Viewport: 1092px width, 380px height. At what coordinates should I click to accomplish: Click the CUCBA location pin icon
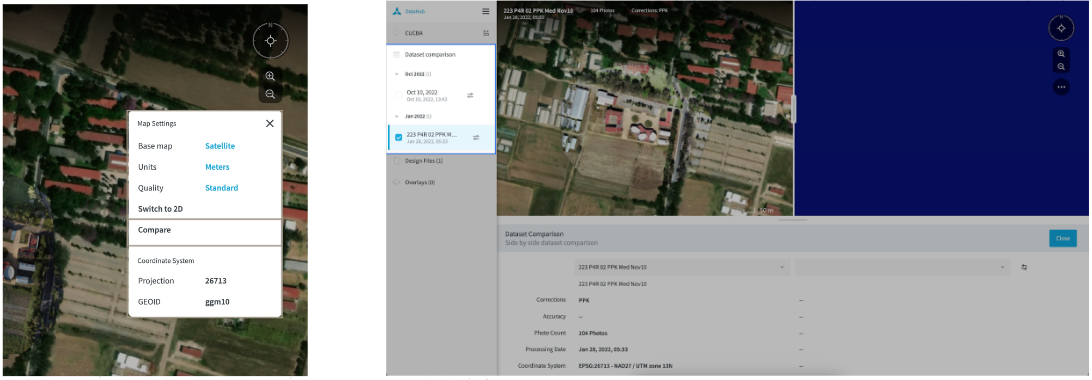click(396, 33)
